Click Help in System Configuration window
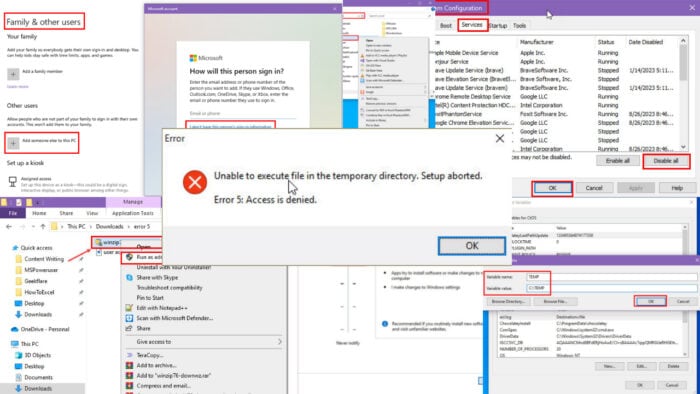 [x=677, y=188]
